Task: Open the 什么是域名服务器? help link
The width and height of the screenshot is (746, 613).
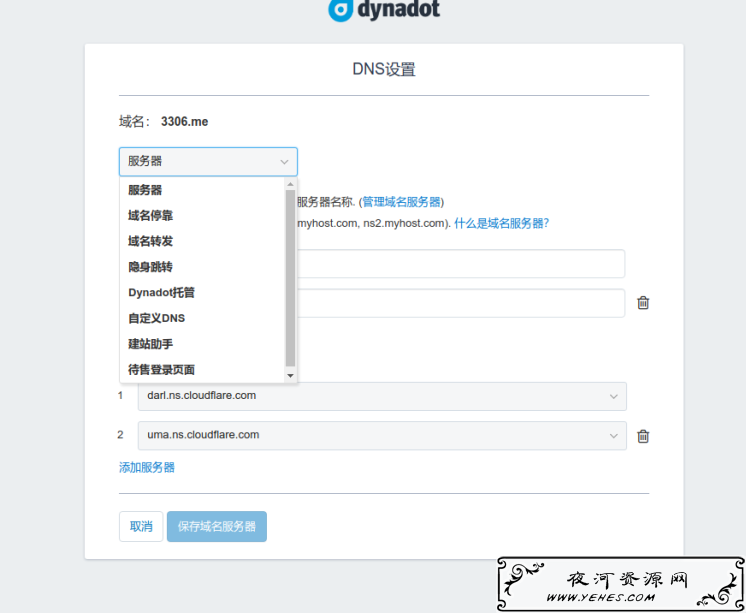Action: point(501,223)
